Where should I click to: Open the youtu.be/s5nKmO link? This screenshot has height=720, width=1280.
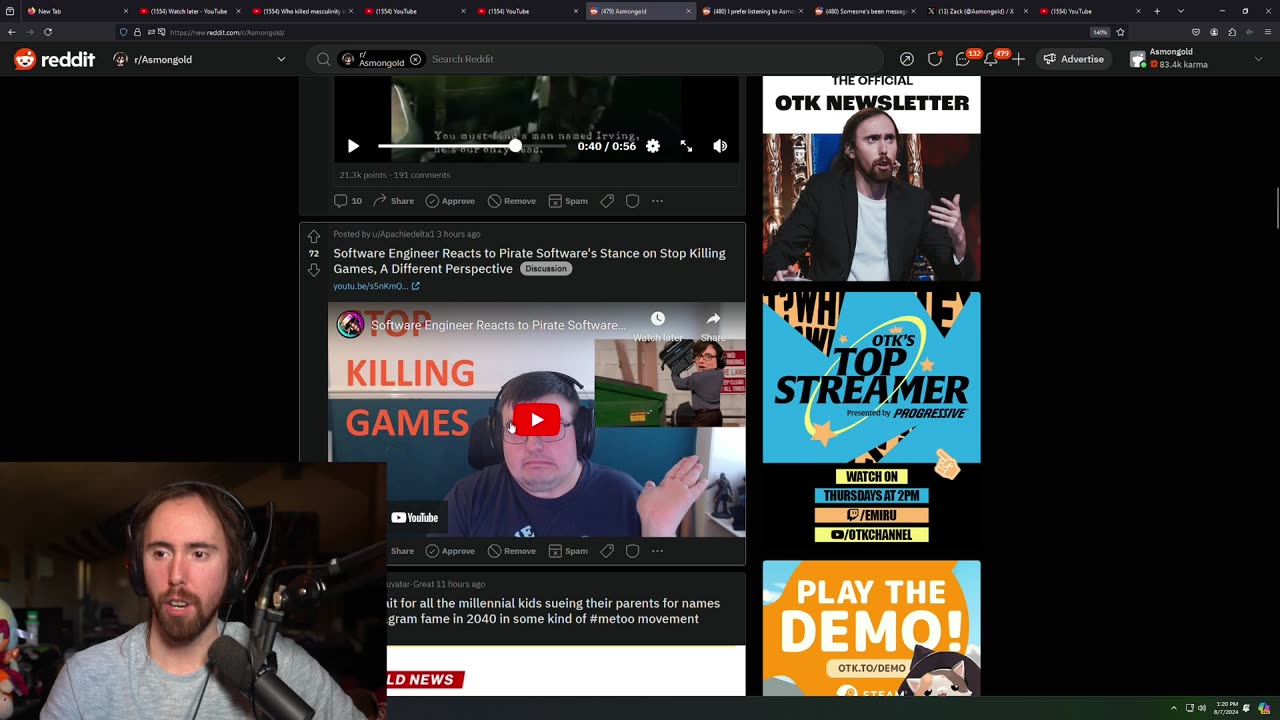tap(376, 286)
